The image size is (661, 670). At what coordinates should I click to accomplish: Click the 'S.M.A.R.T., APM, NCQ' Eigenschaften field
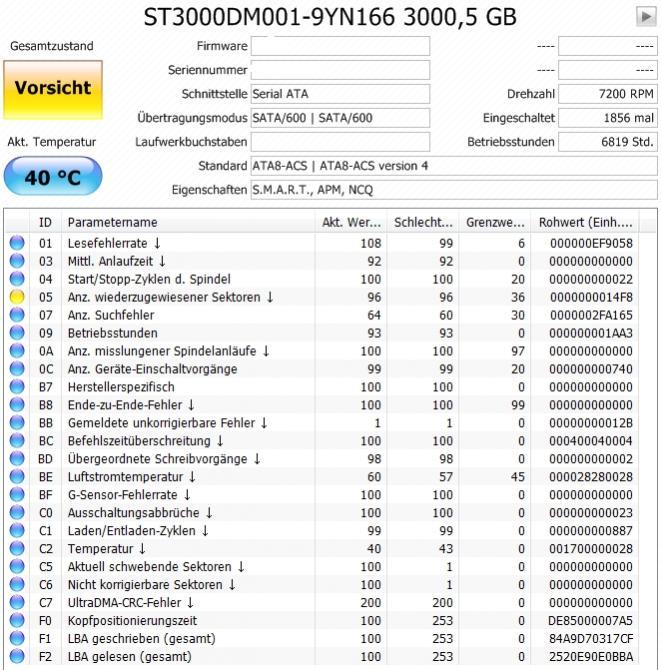point(454,189)
